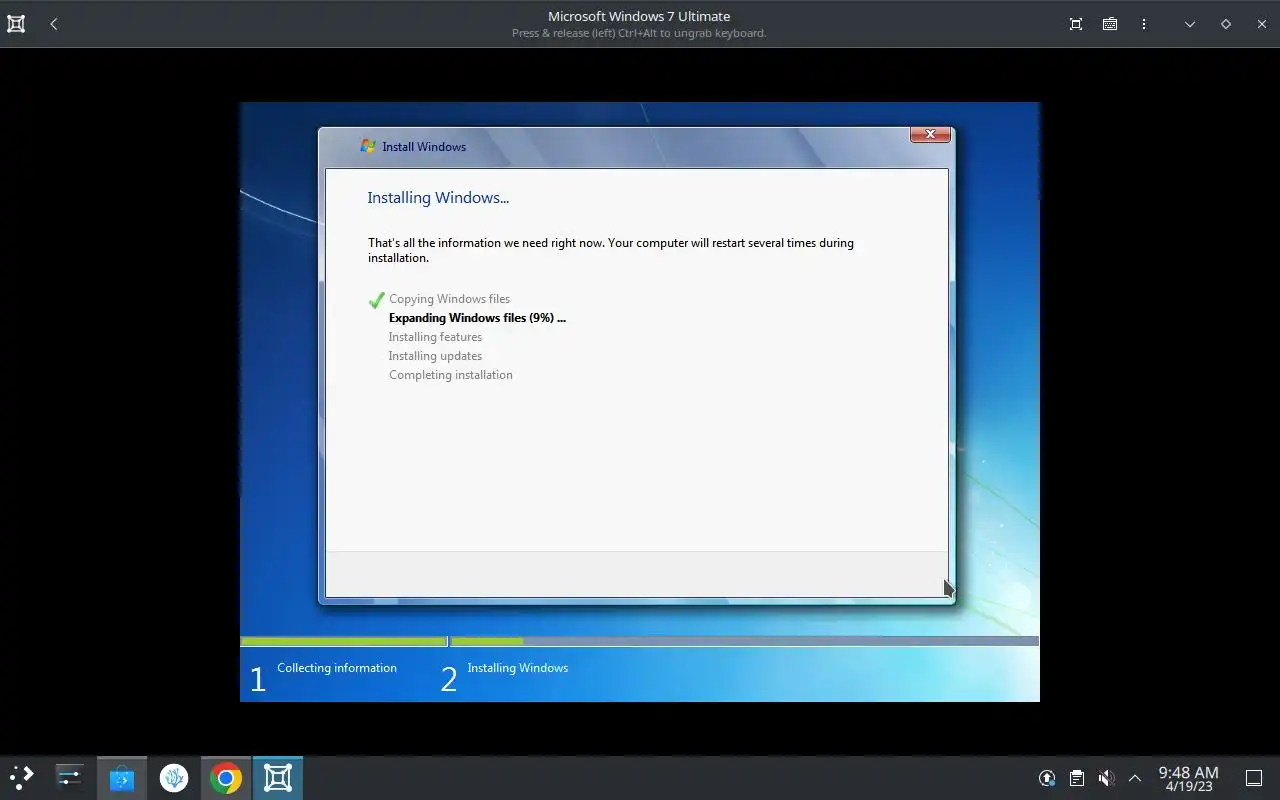Click the 'Microsoft Windows 7 Ultimate' title
This screenshot has height=800, width=1280.
click(x=639, y=16)
